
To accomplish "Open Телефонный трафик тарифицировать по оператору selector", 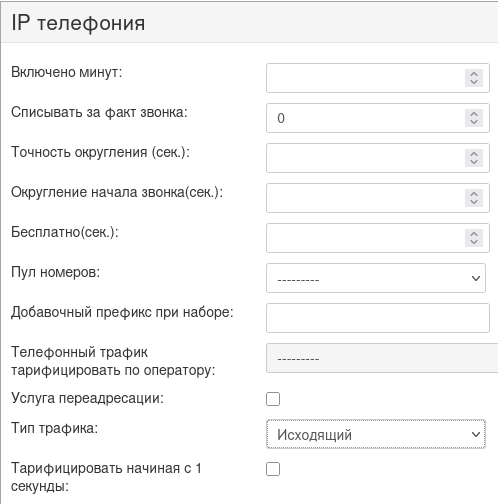I will tap(382, 358).
